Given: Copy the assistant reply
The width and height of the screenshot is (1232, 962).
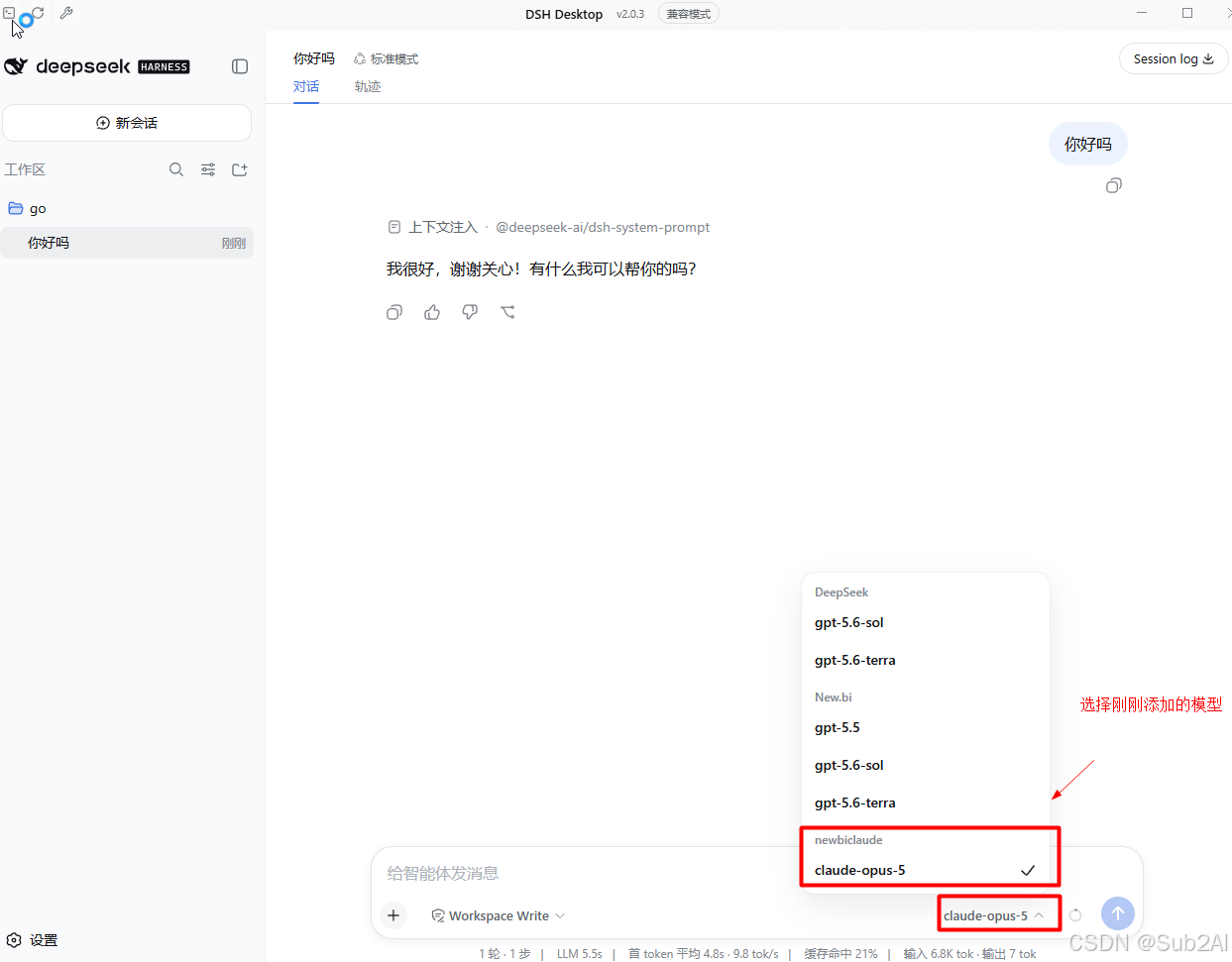Looking at the screenshot, I should 394,312.
